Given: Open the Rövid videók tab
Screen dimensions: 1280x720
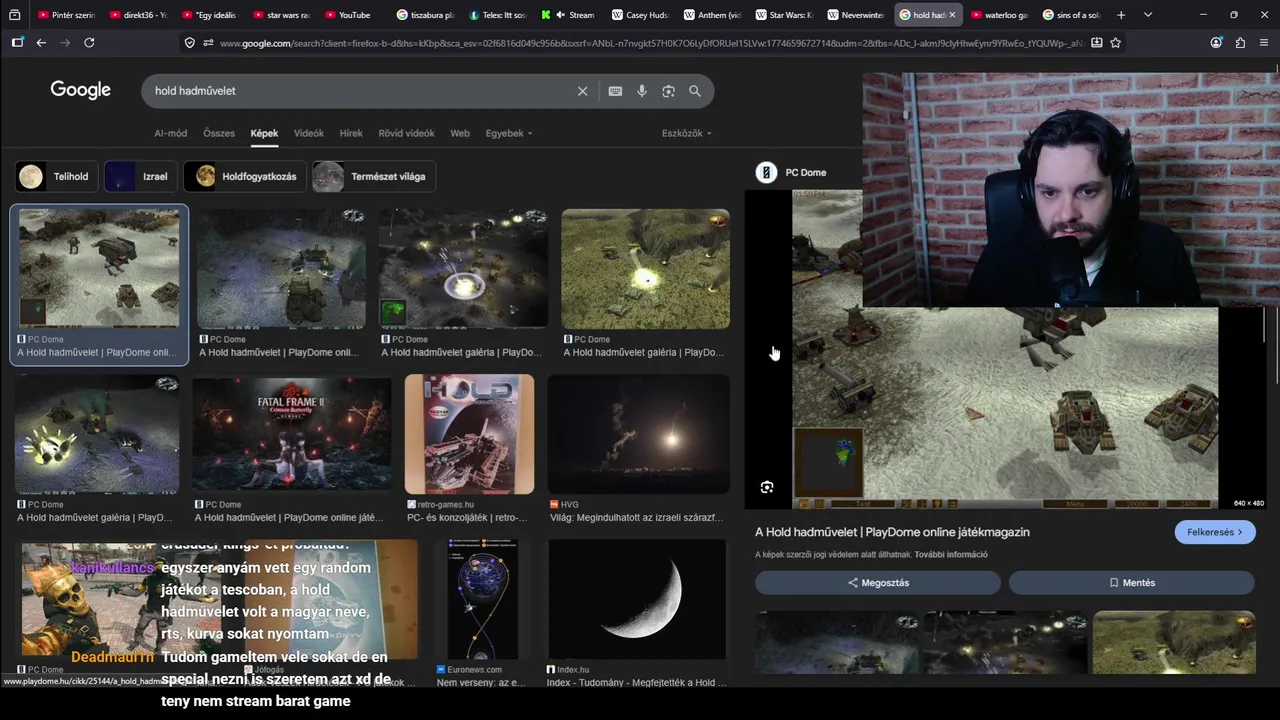Looking at the screenshot, I should [406, 133].
